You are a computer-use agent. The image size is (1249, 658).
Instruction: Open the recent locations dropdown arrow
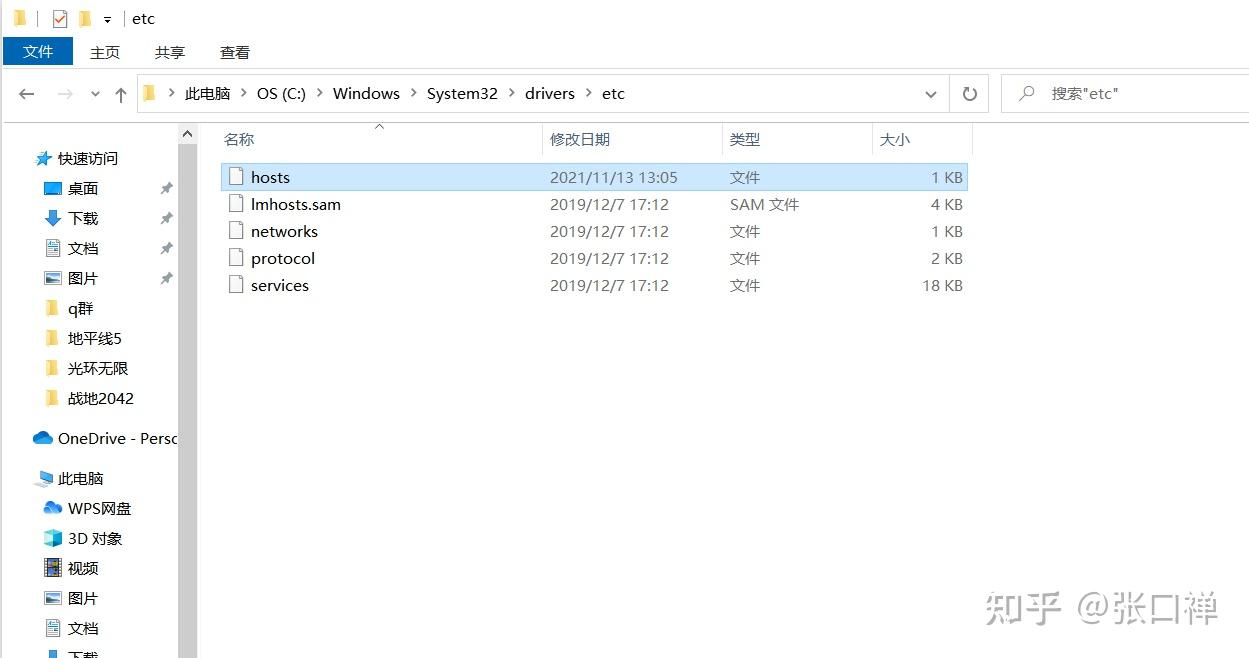(95, 94)
